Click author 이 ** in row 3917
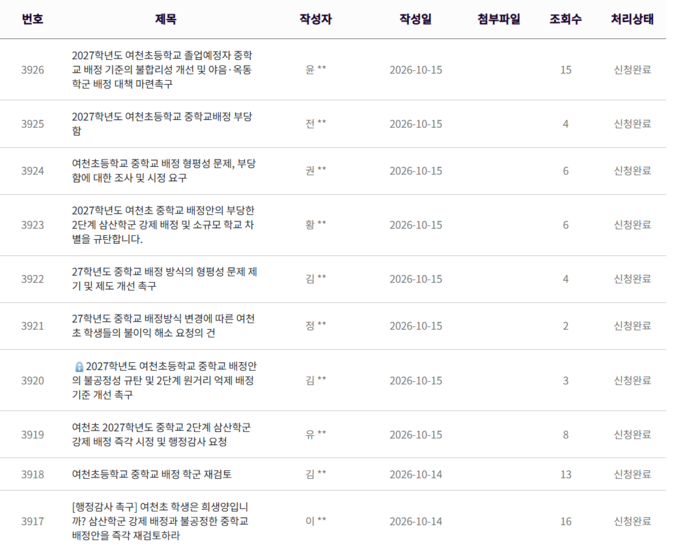The width and height of the screenshot is (700, 546). coord(316,521)
